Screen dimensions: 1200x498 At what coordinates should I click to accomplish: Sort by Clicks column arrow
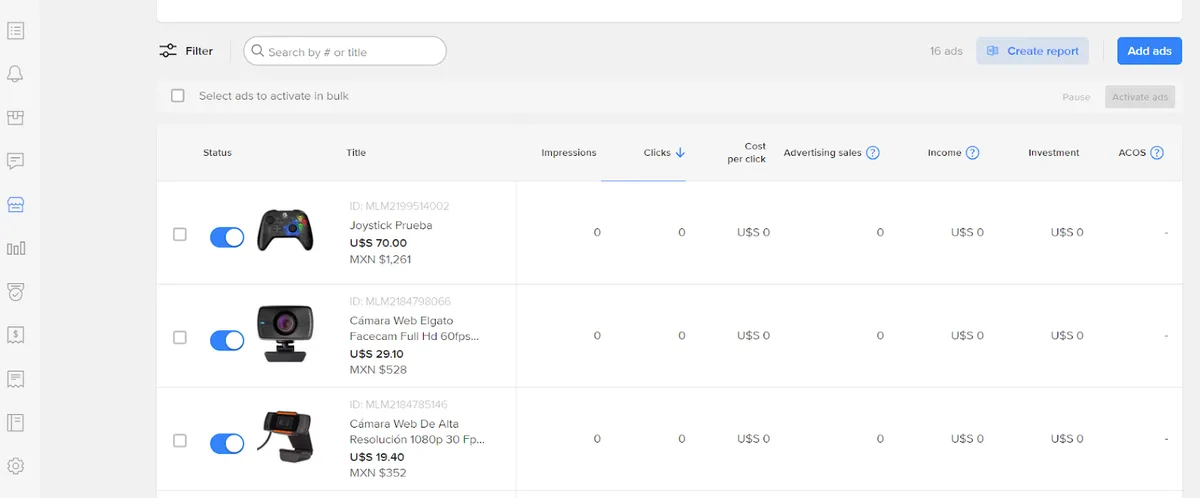tap(680, 153)
